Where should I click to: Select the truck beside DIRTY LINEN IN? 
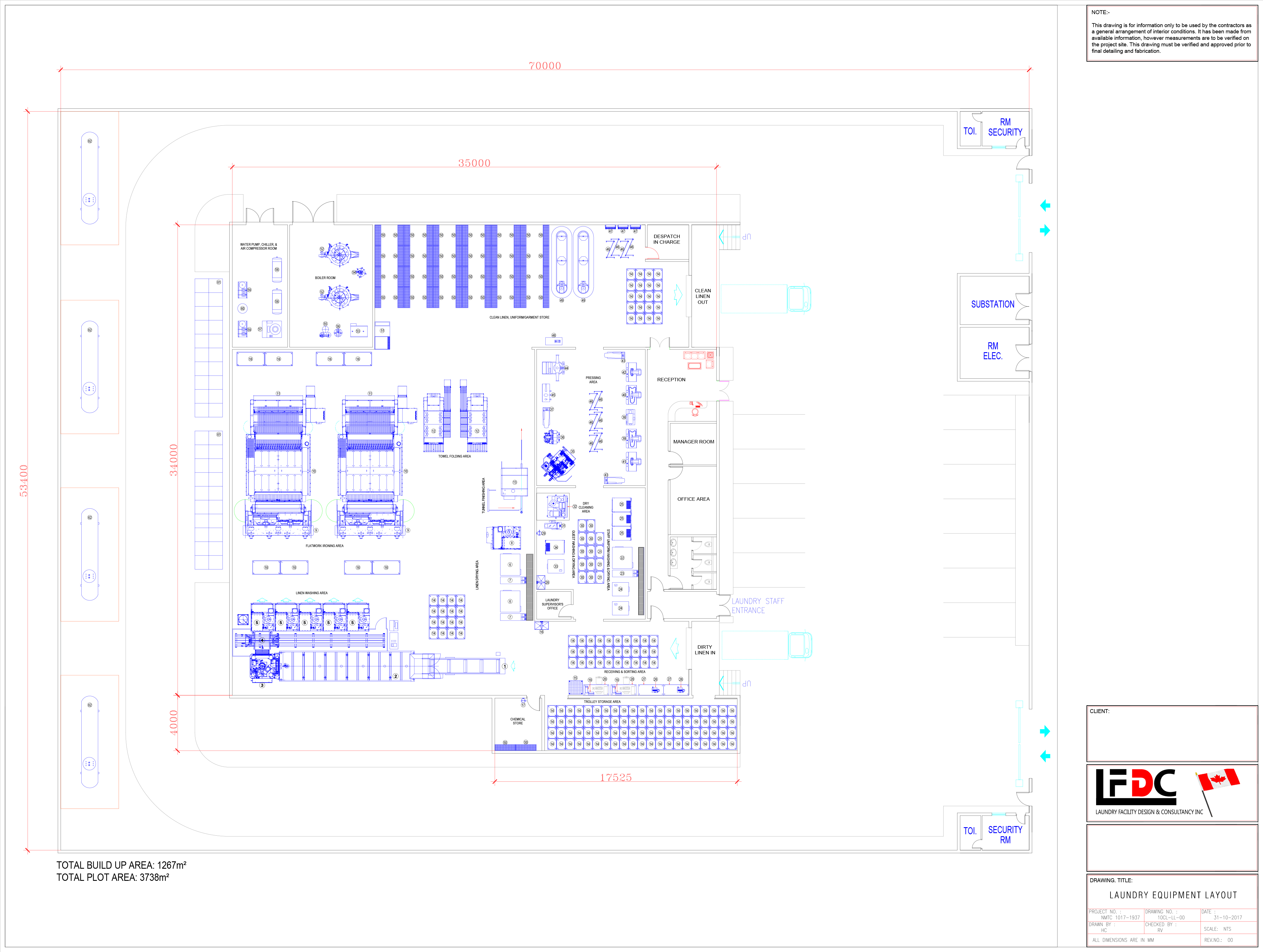click(x=766, y=645)
